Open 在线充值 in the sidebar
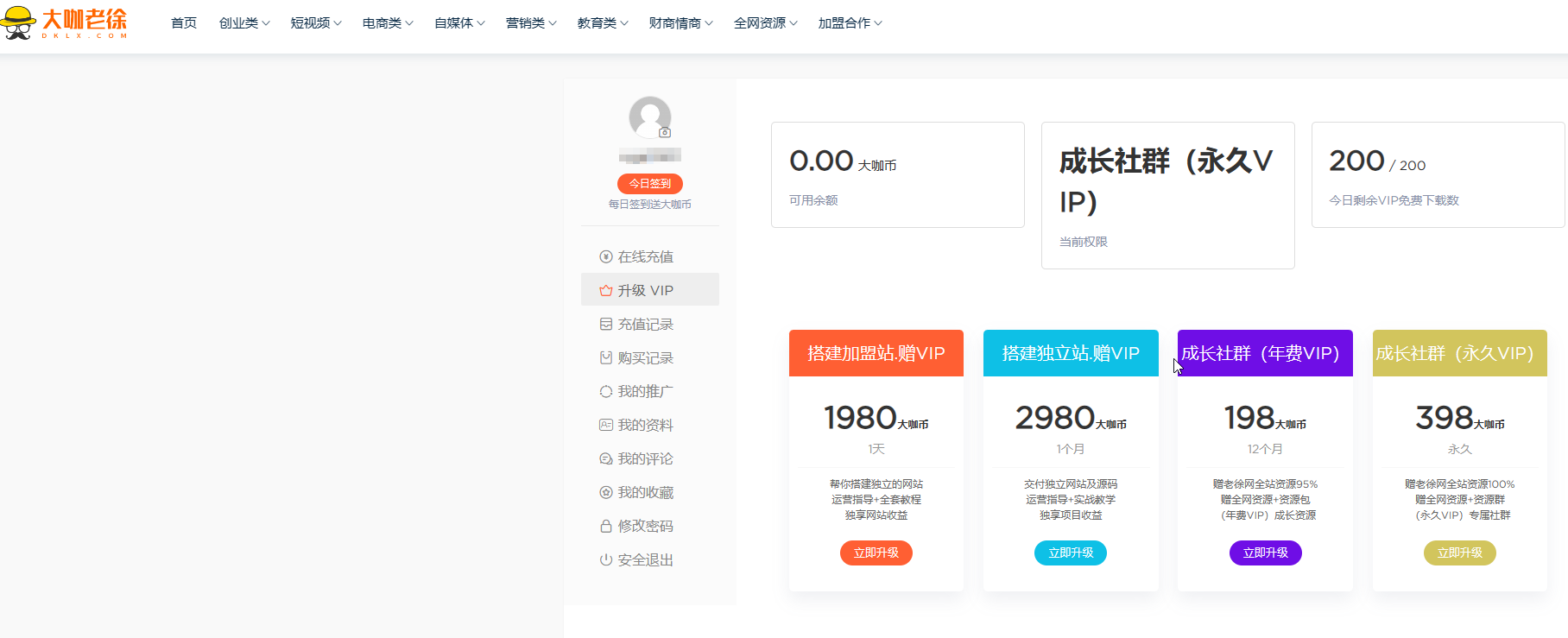Image resolution: width=1568 pixels, height=638 pixels. pyautogui.click(x=649, y=256)
